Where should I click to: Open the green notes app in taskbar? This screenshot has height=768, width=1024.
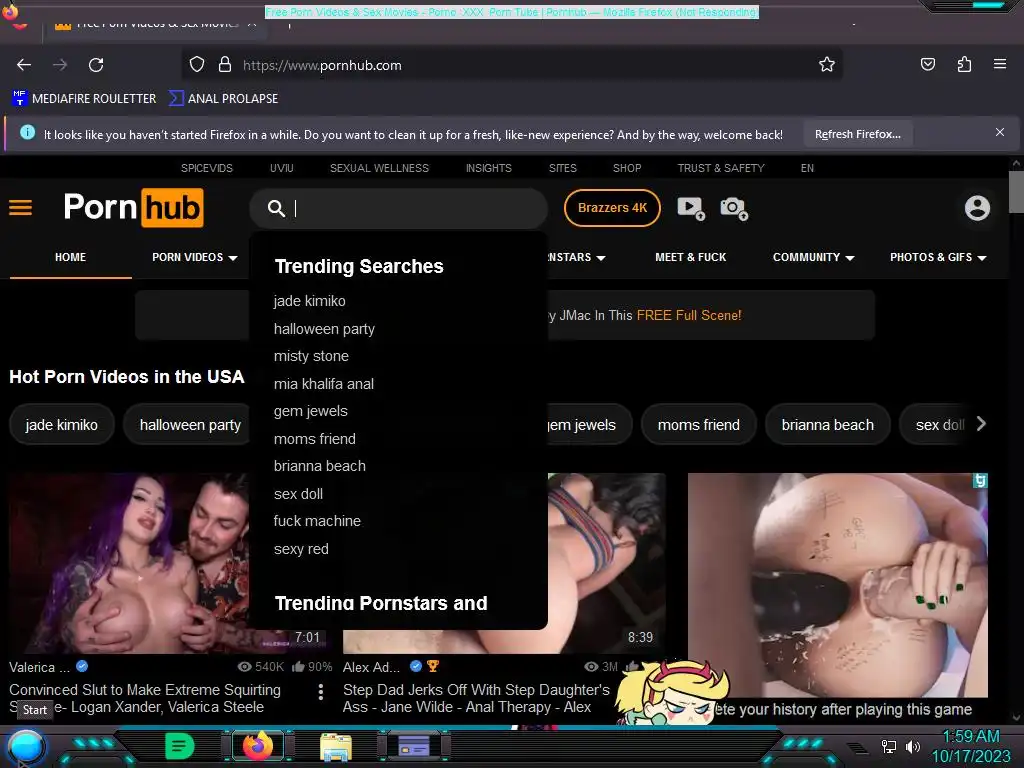[x=179, y=746]
